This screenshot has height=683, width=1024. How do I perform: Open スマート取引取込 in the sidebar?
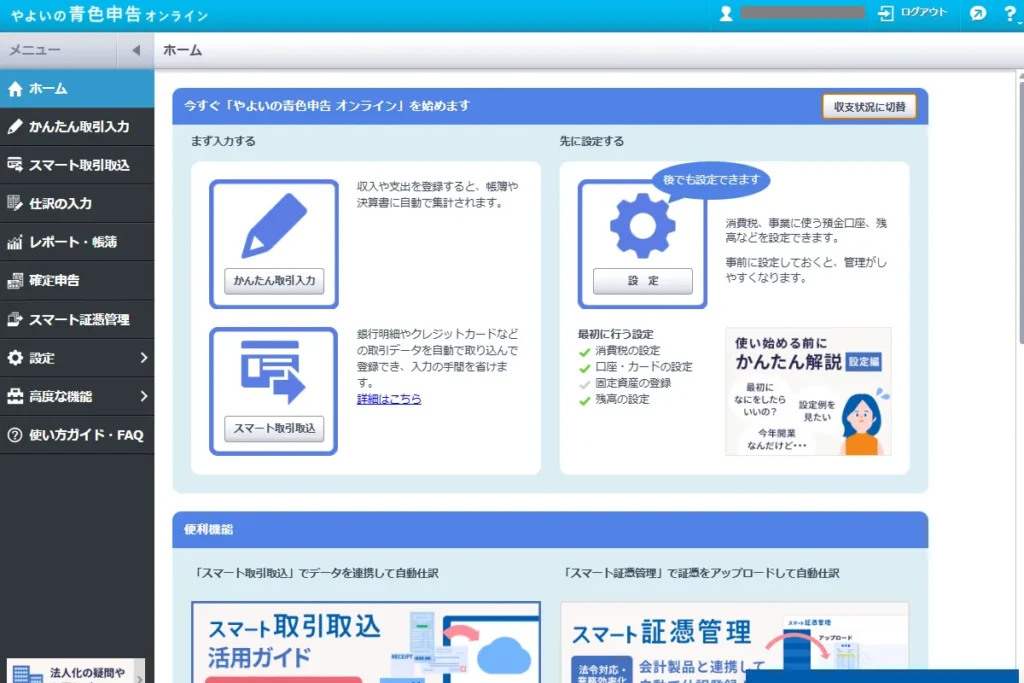77,165
